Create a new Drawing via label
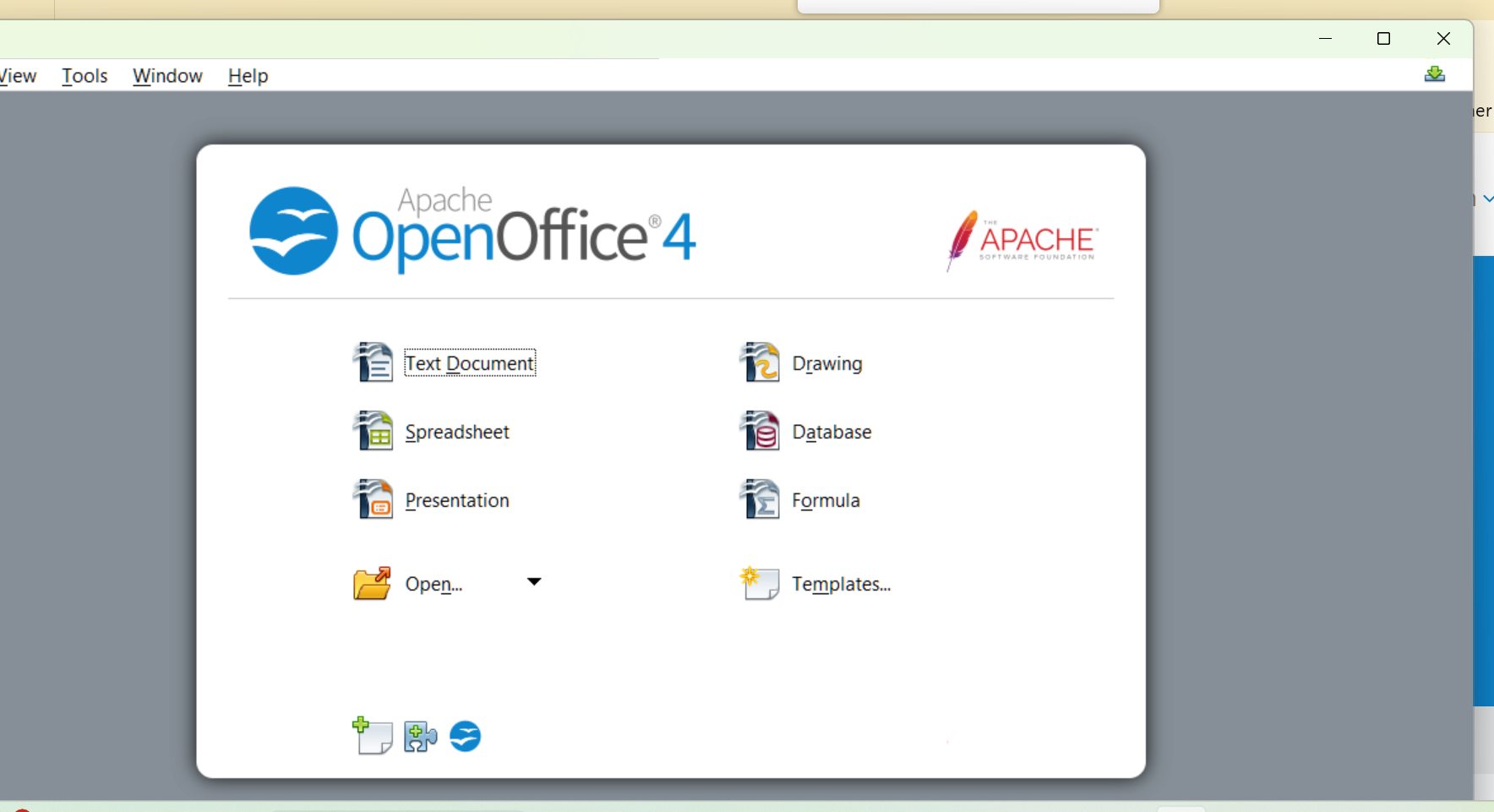The width and height of the screenshot is (1494, 812). coord(827,363)
